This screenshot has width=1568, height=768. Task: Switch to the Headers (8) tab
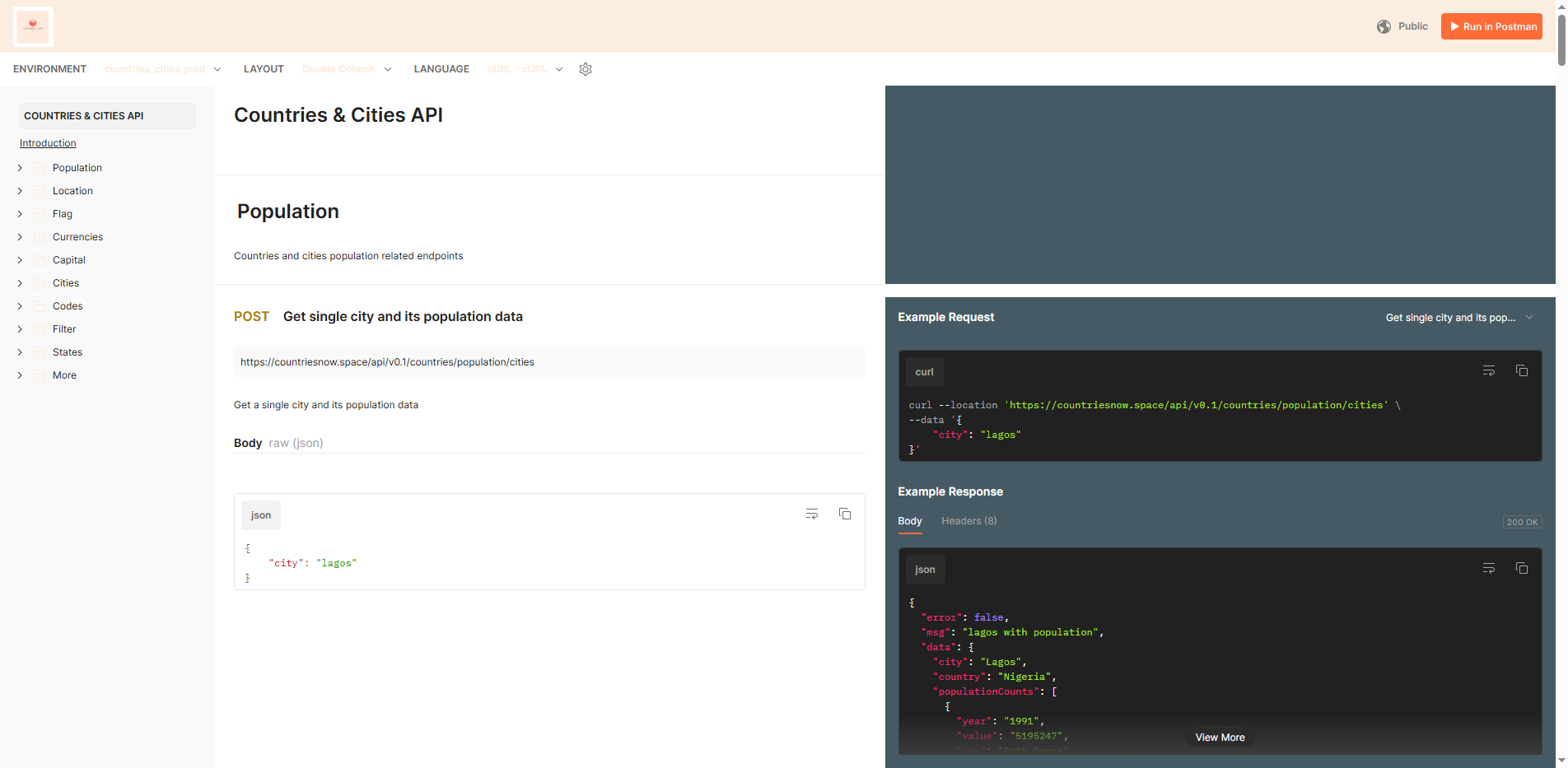pyautogui.click(x=968, y=520)
